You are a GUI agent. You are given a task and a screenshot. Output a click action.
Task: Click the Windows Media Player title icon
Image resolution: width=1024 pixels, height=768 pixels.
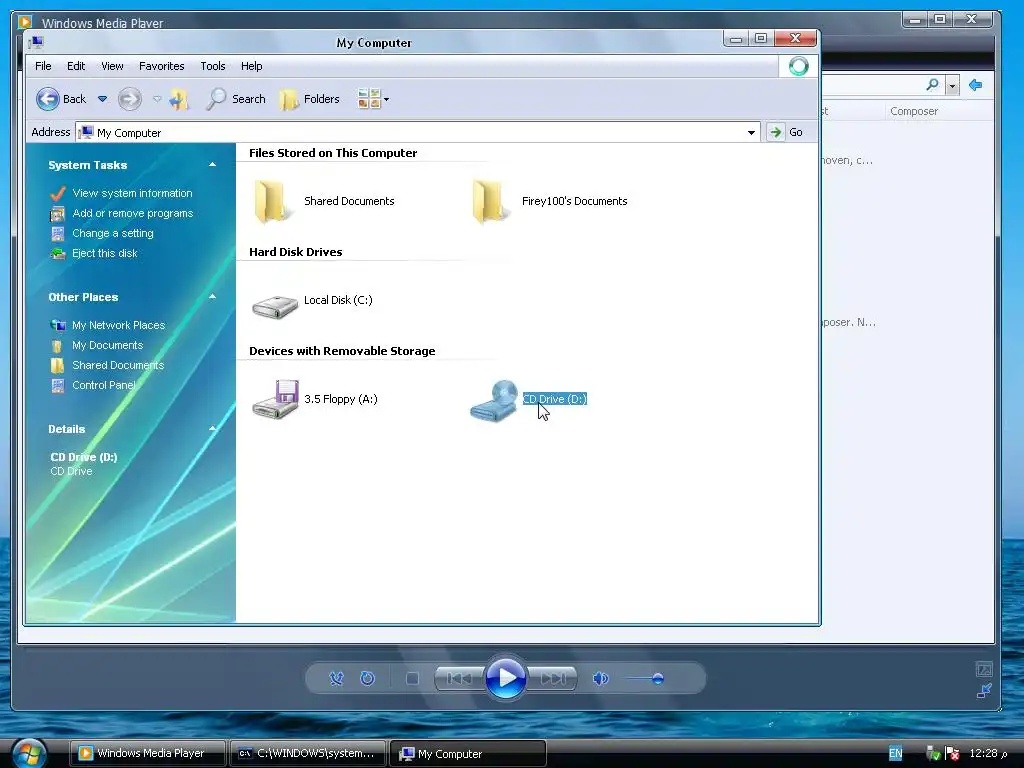(25, 22)
